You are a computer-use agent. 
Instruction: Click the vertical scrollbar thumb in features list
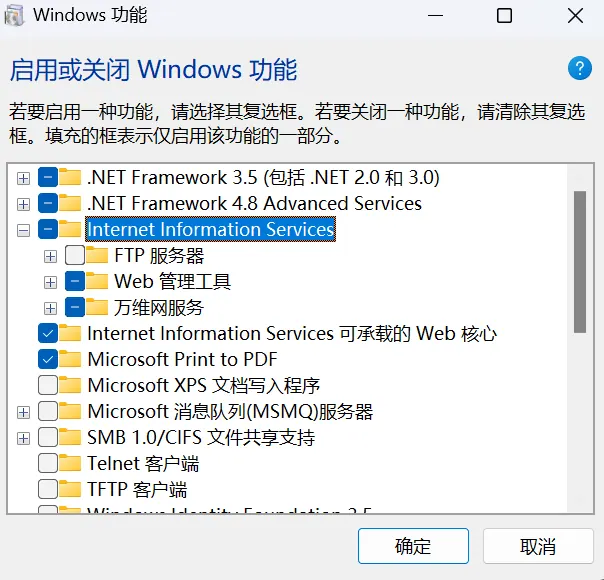tap(579, 260)
